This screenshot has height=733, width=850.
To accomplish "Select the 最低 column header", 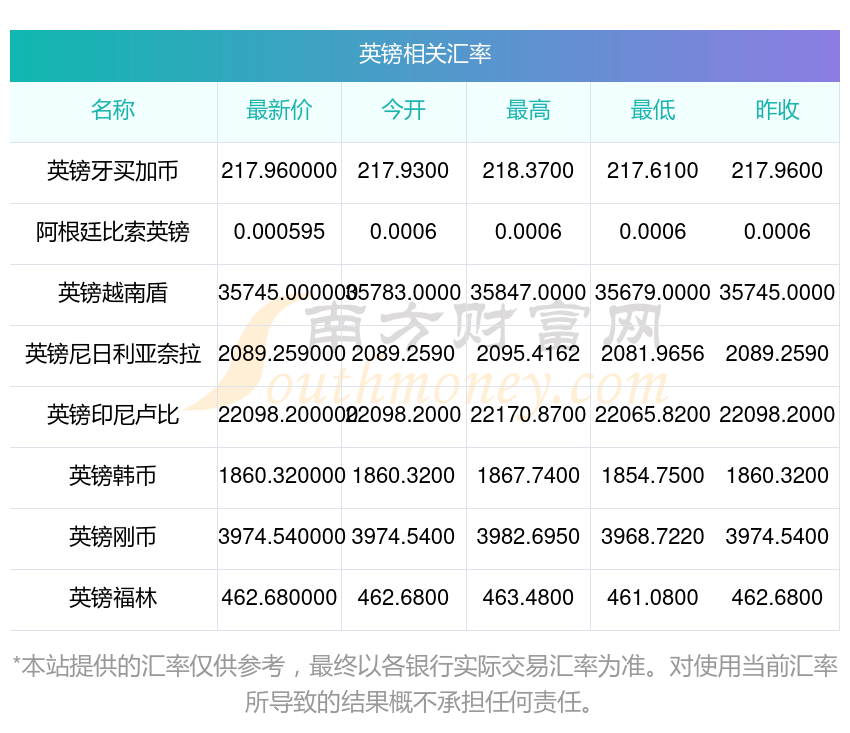I will [x=653, y=110].
